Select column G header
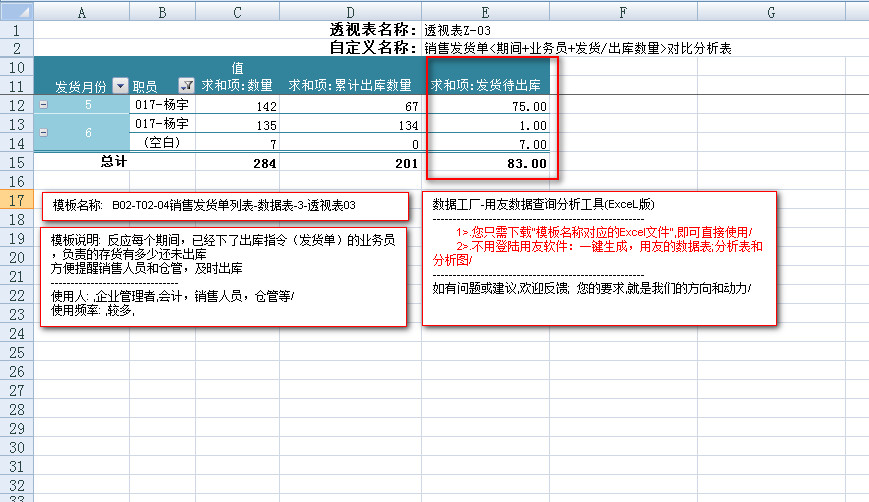This screenshot has height=502, width=869. click(771, 12)
